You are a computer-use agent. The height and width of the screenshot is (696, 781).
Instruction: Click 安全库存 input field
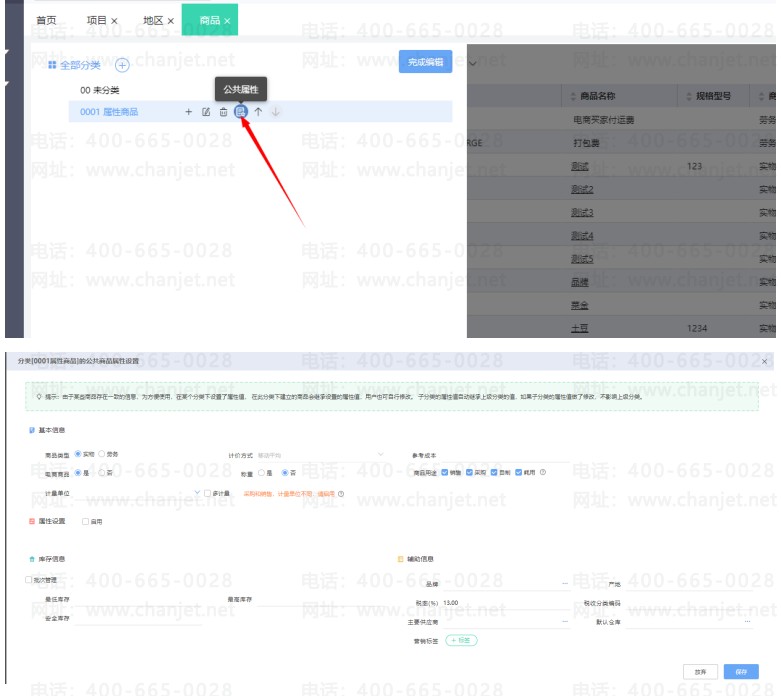(x=138, y=618)
